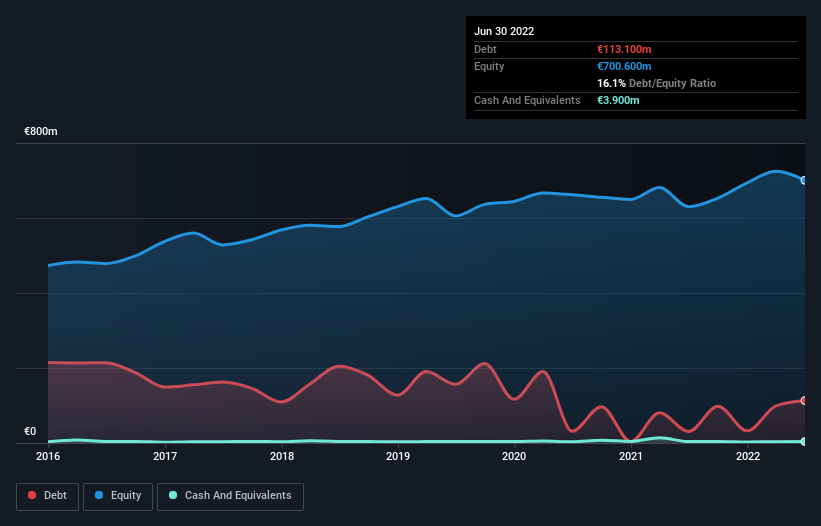Screen dimensions: 821x526
Task: Click the 2017 axis label
Action: [165, 456]
